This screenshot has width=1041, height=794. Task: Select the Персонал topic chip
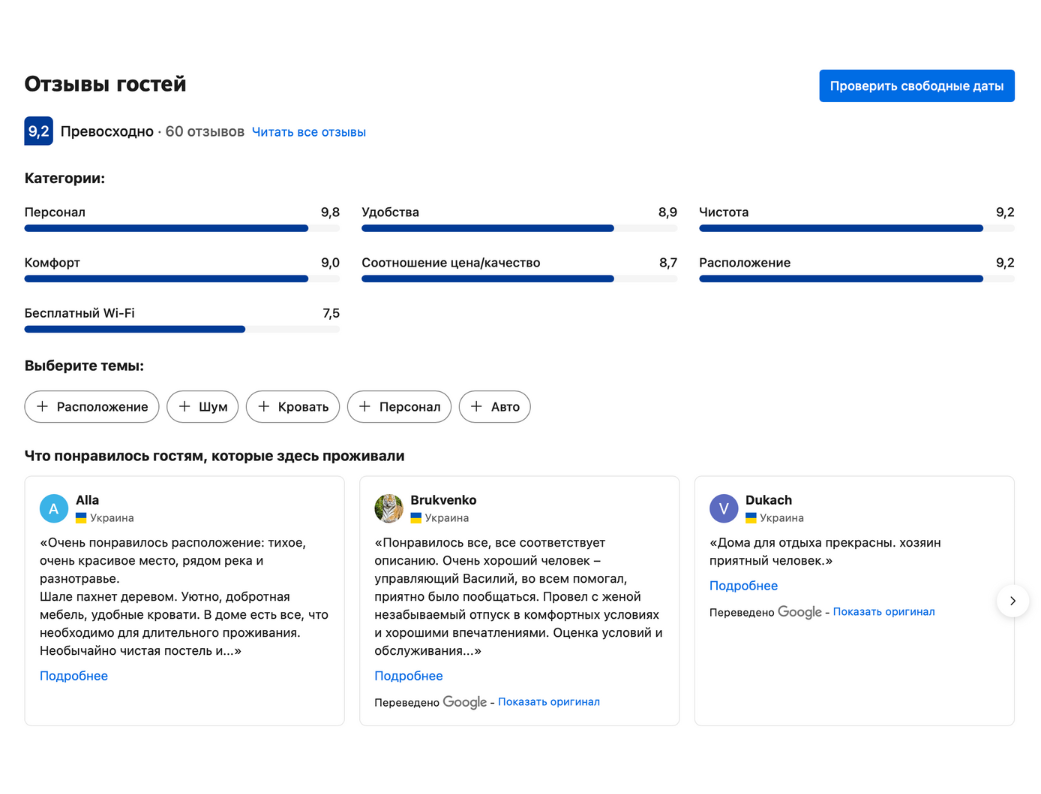(399, 407)
